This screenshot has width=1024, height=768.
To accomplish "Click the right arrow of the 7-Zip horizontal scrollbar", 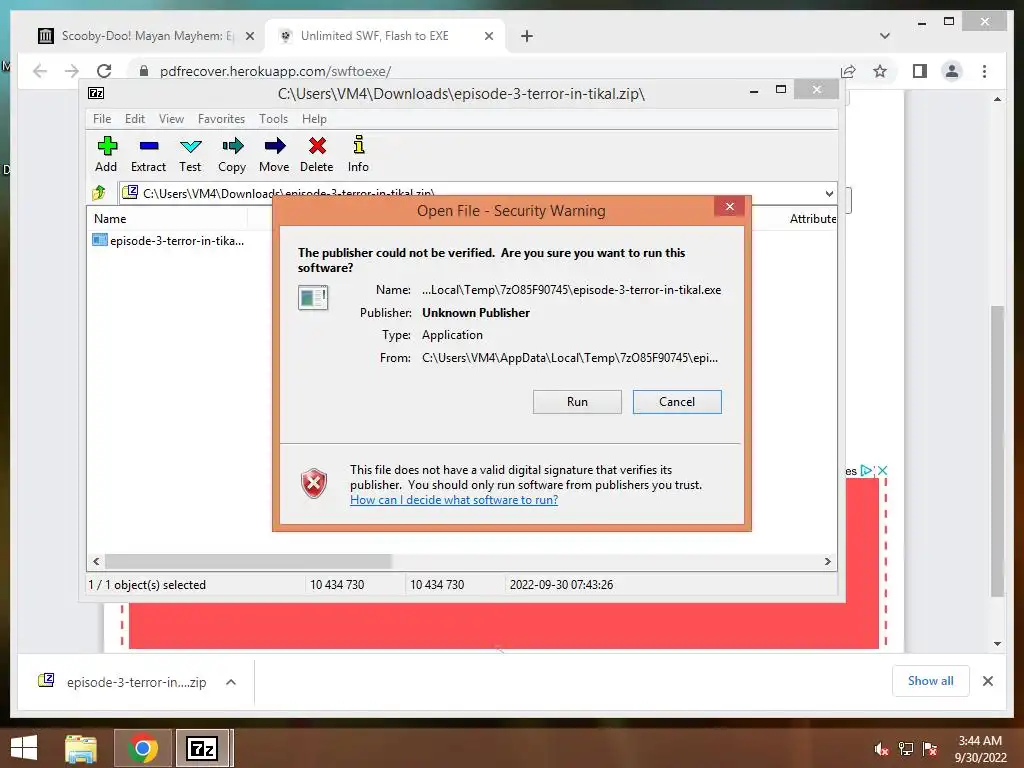I will (x=827, y=561).
